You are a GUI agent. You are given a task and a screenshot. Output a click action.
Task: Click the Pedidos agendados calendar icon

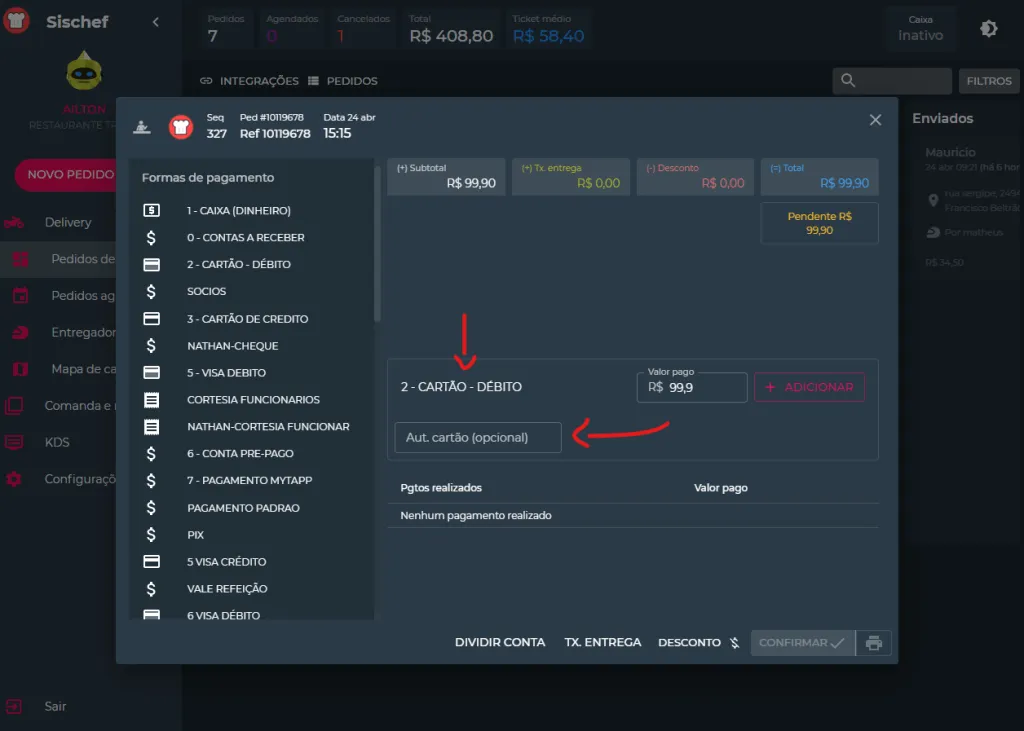coord(20,296)
